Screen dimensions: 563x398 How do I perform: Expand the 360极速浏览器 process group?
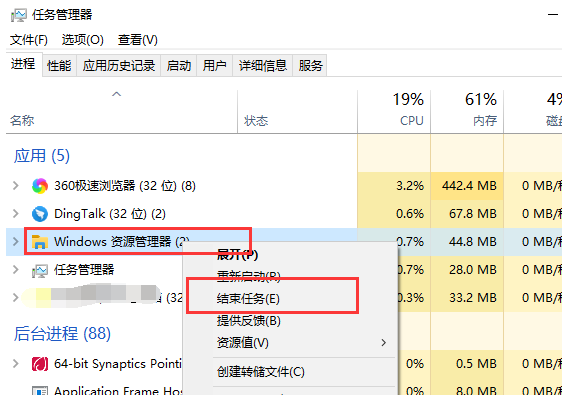click(x=15, y=186)
